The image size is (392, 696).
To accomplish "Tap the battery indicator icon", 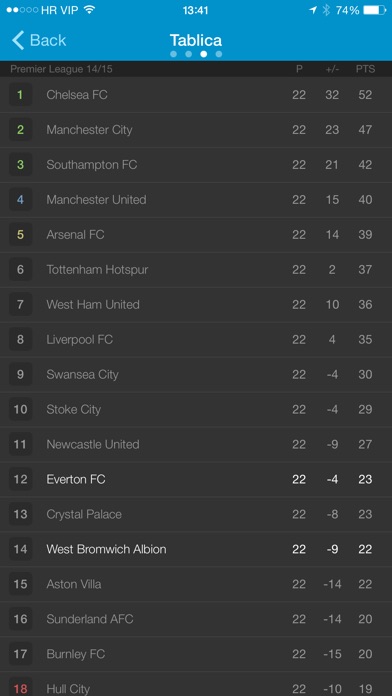I will [x=374, y=10].
